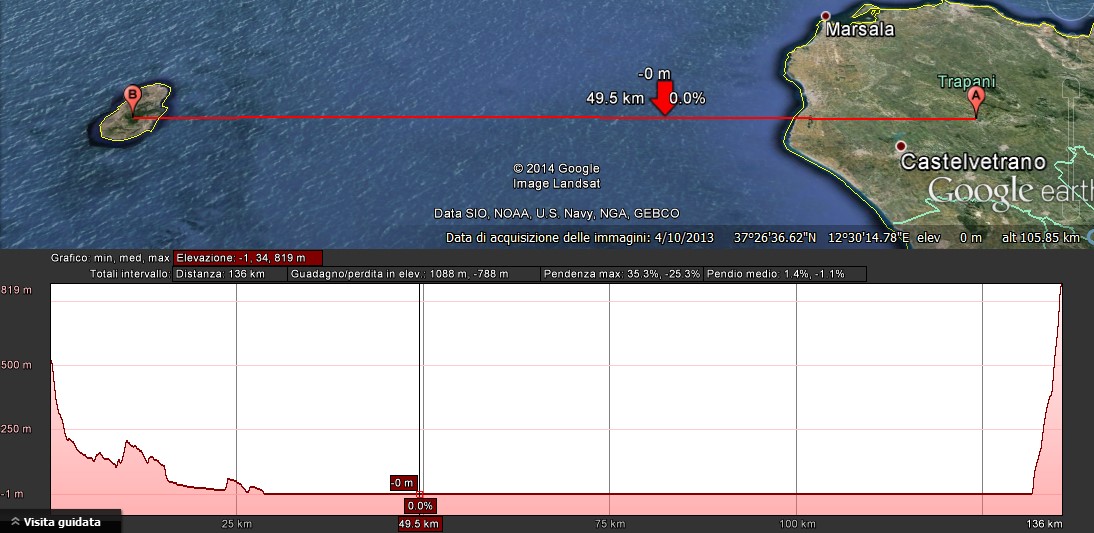Click the Trapani place label

966,81
